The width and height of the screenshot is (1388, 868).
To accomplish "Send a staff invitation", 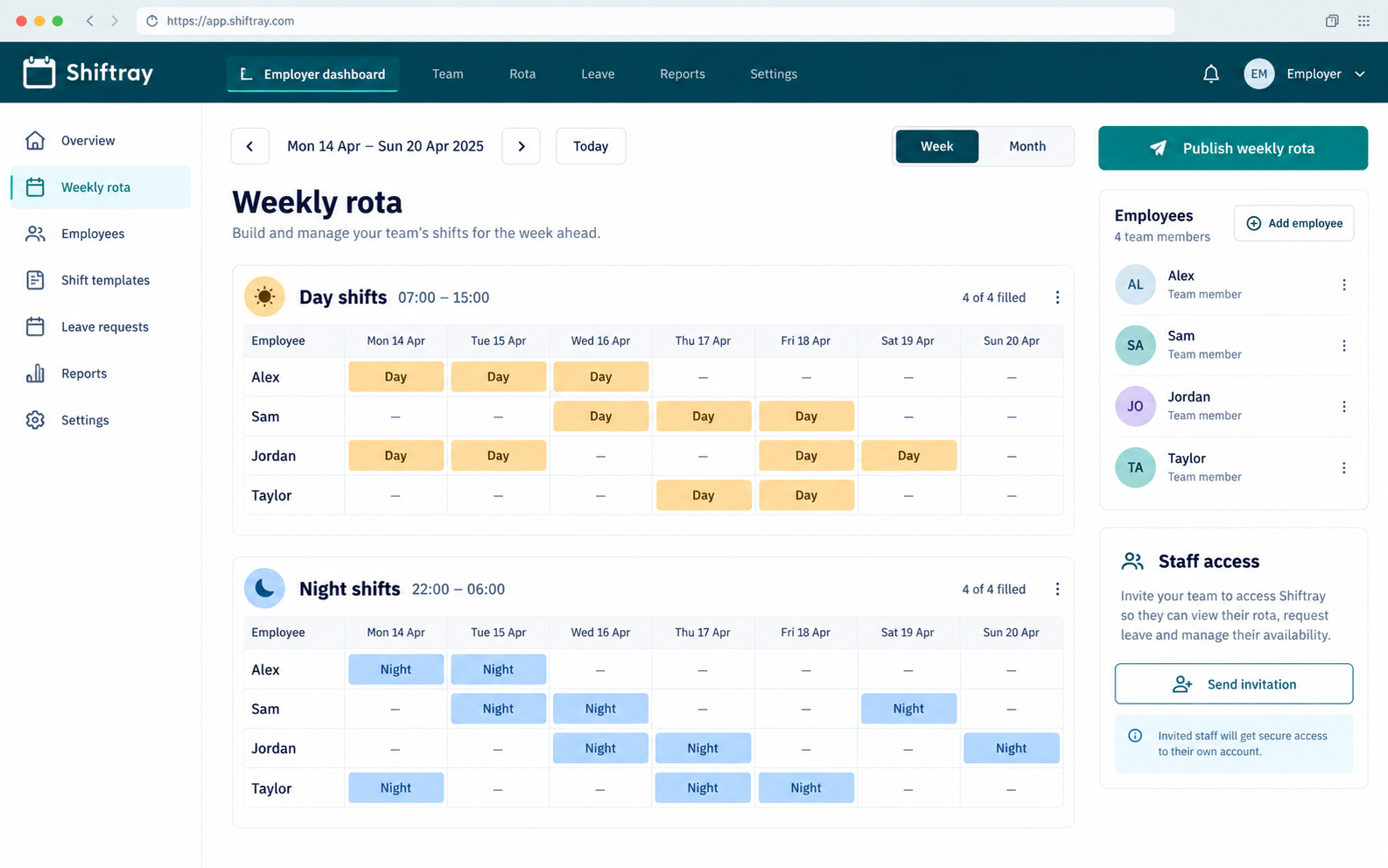I will pos(1233,684).
